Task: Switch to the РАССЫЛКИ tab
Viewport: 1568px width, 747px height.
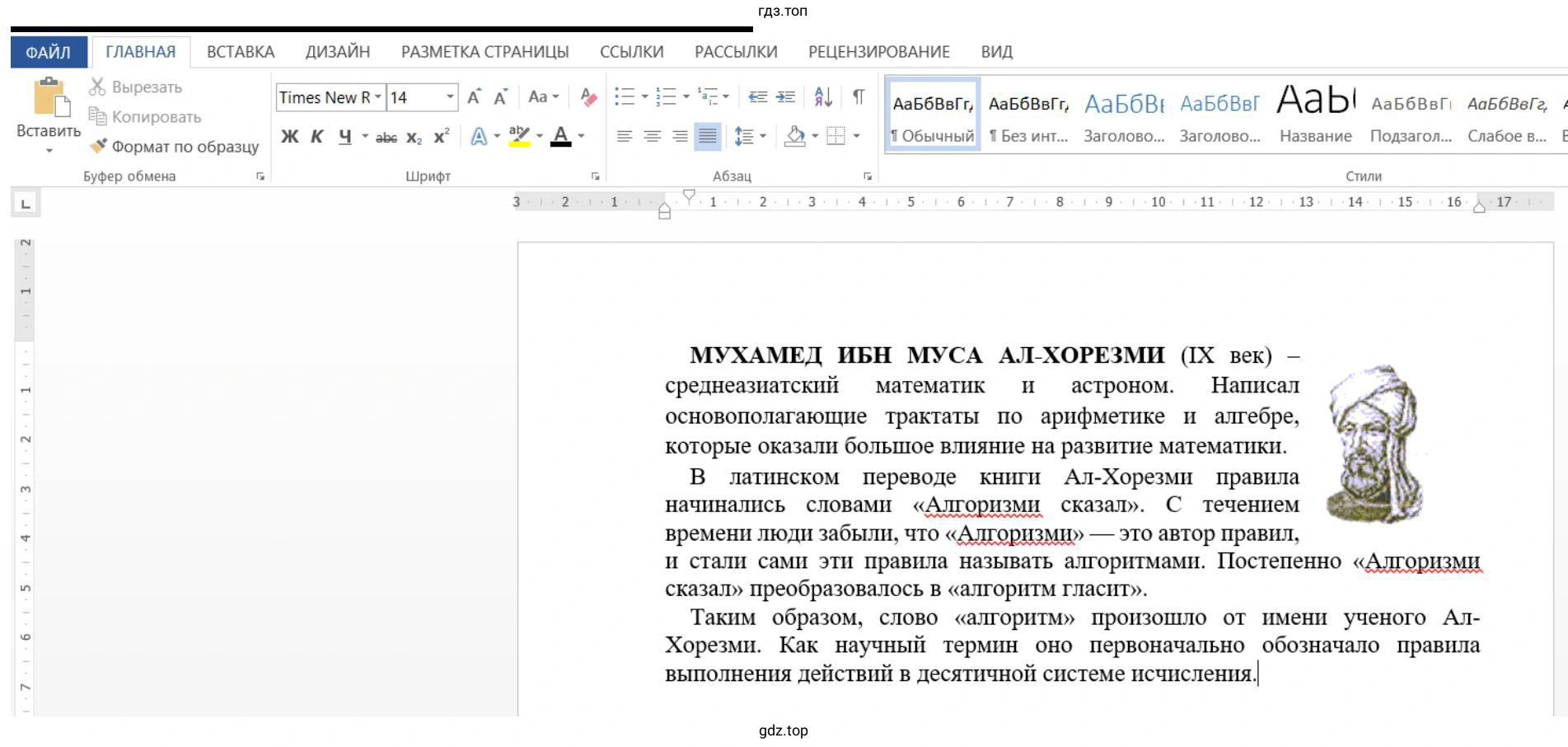Action: point(736,52)
